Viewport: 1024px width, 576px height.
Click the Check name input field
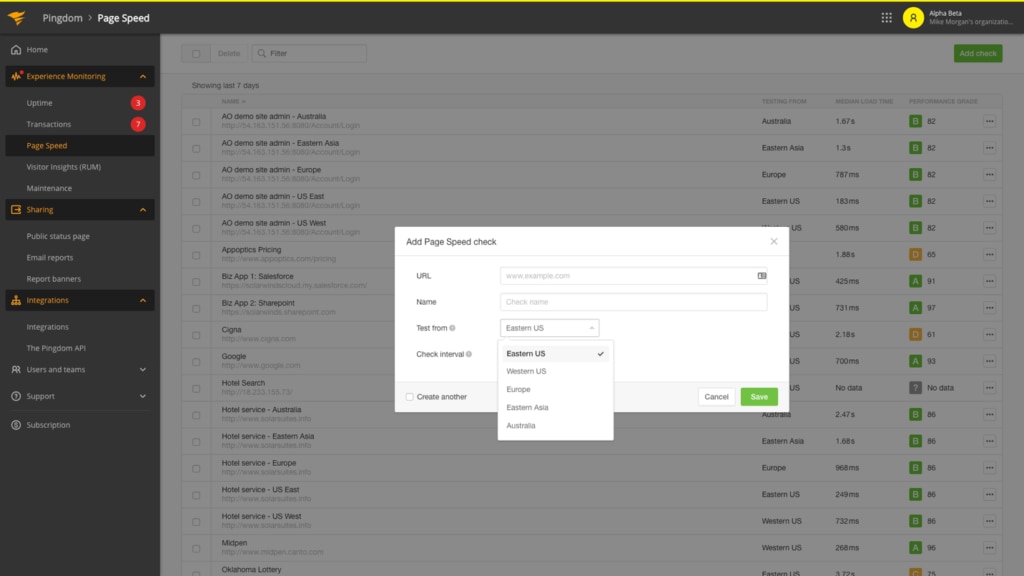(x=633, y=302)
